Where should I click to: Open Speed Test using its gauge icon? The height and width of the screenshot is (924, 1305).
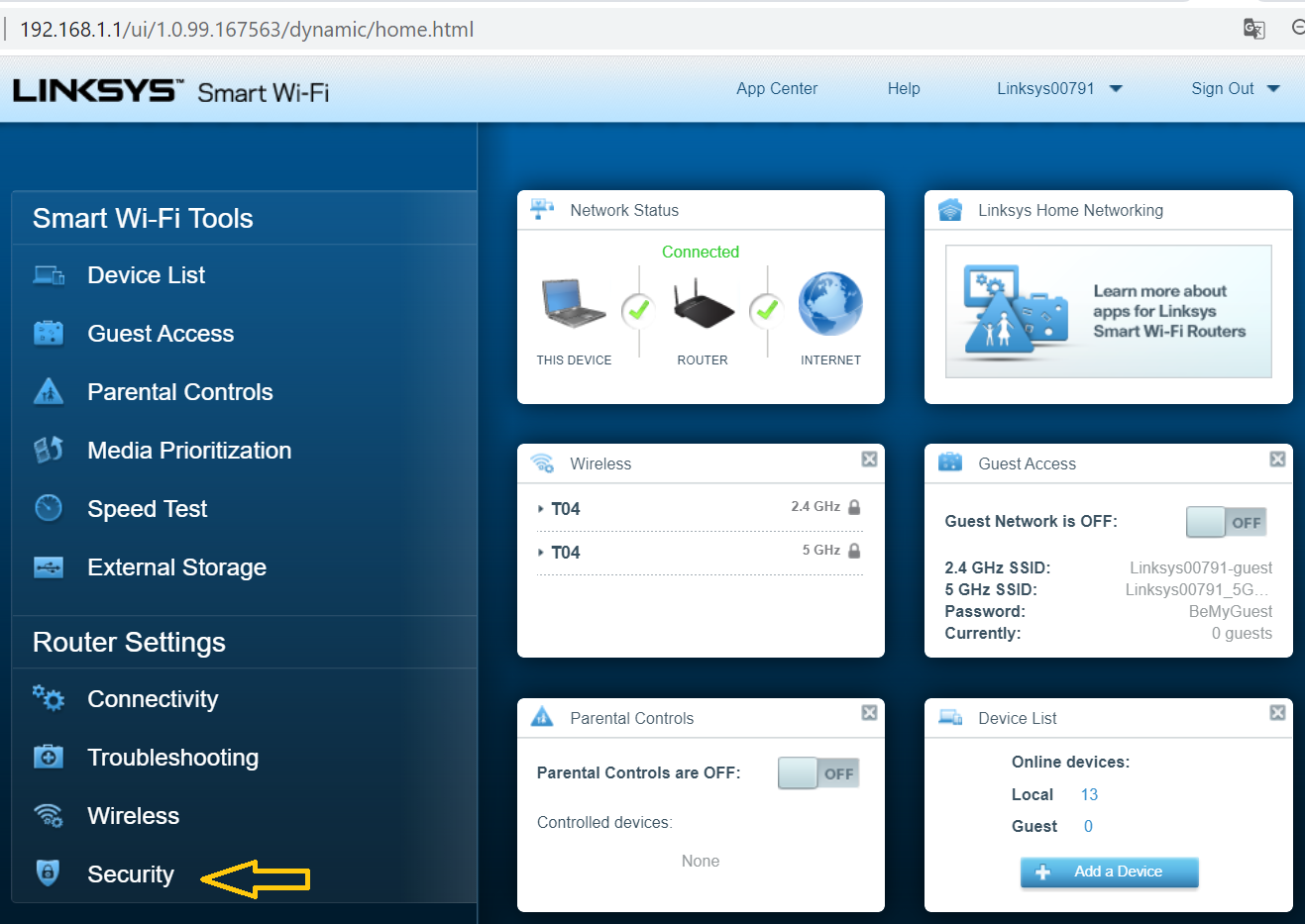(x=49, y=509)
